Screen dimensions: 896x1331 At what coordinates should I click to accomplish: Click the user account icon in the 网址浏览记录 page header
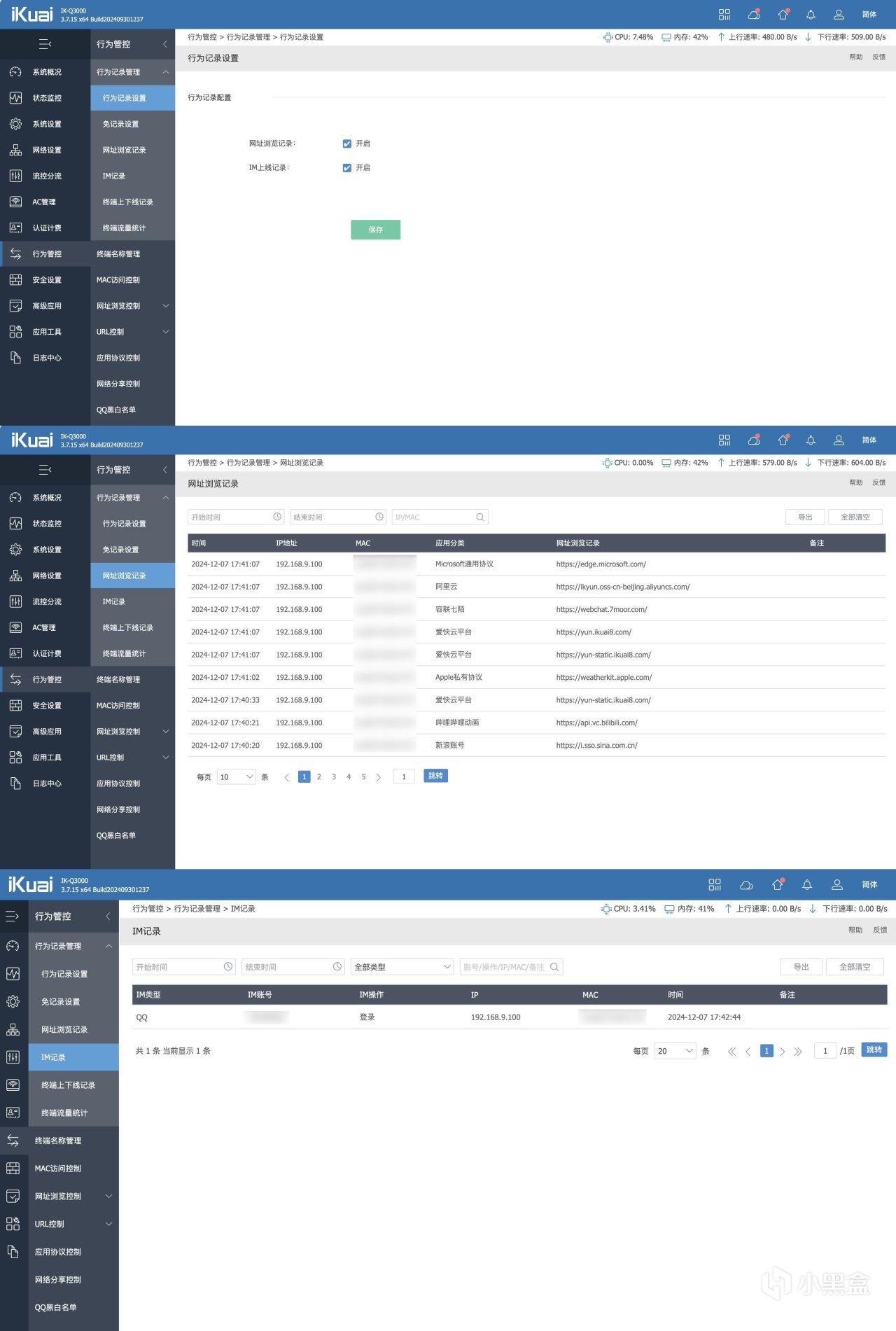coord(839,440)
